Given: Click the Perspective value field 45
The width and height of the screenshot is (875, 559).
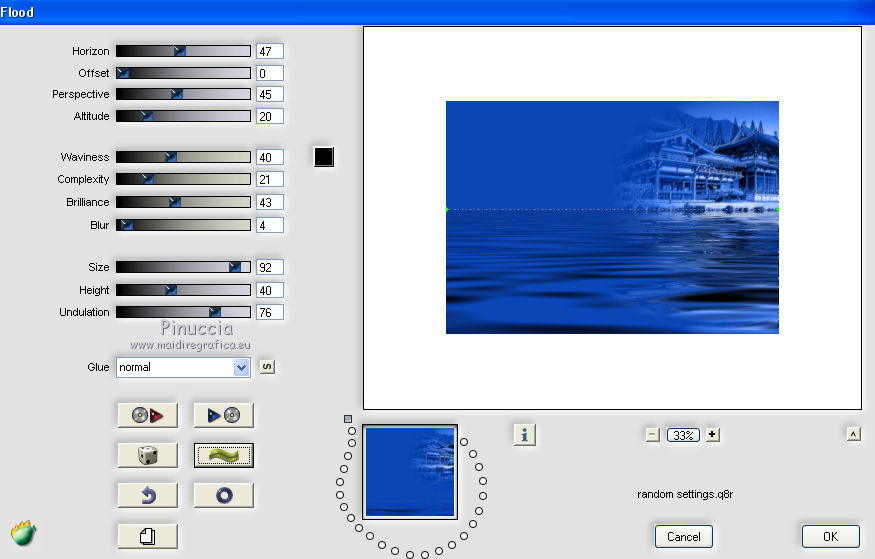Looking at the screenshot, I should click(x=270, y=94).
